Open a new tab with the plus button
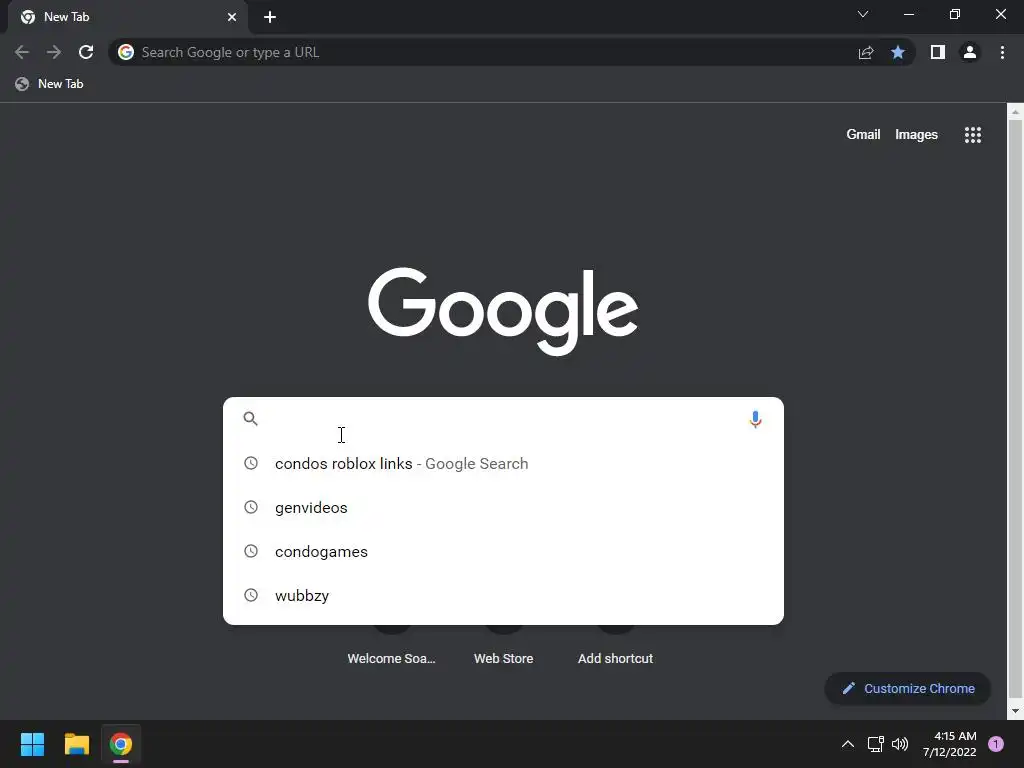 point(270,17)
